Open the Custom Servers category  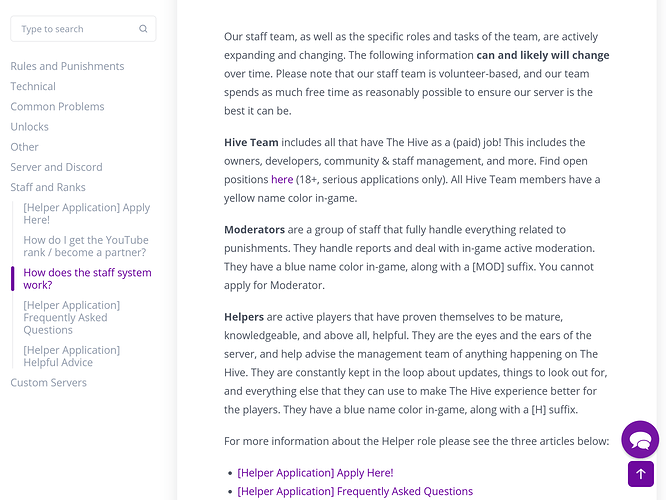[x=48, y=383]
